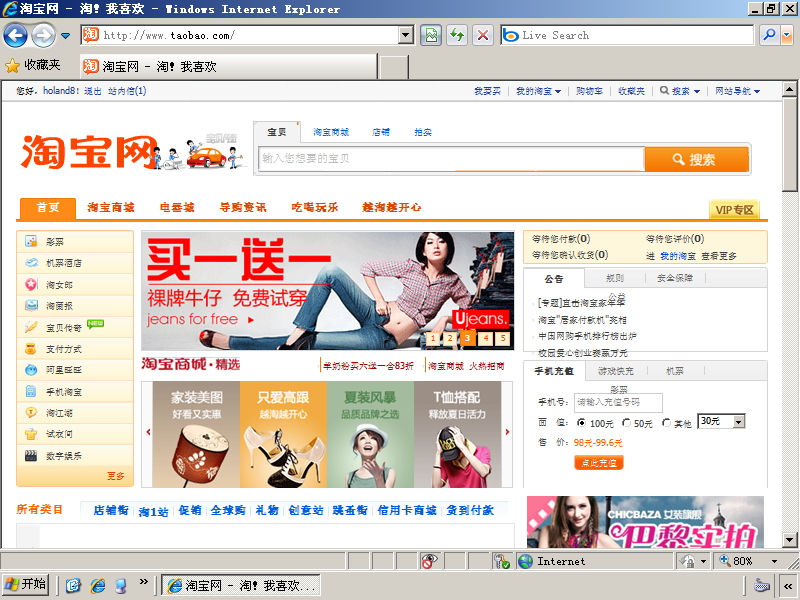Select the 50元 face value radio
The height and width of the screenshot is (600, 800).
coord(626,423)
